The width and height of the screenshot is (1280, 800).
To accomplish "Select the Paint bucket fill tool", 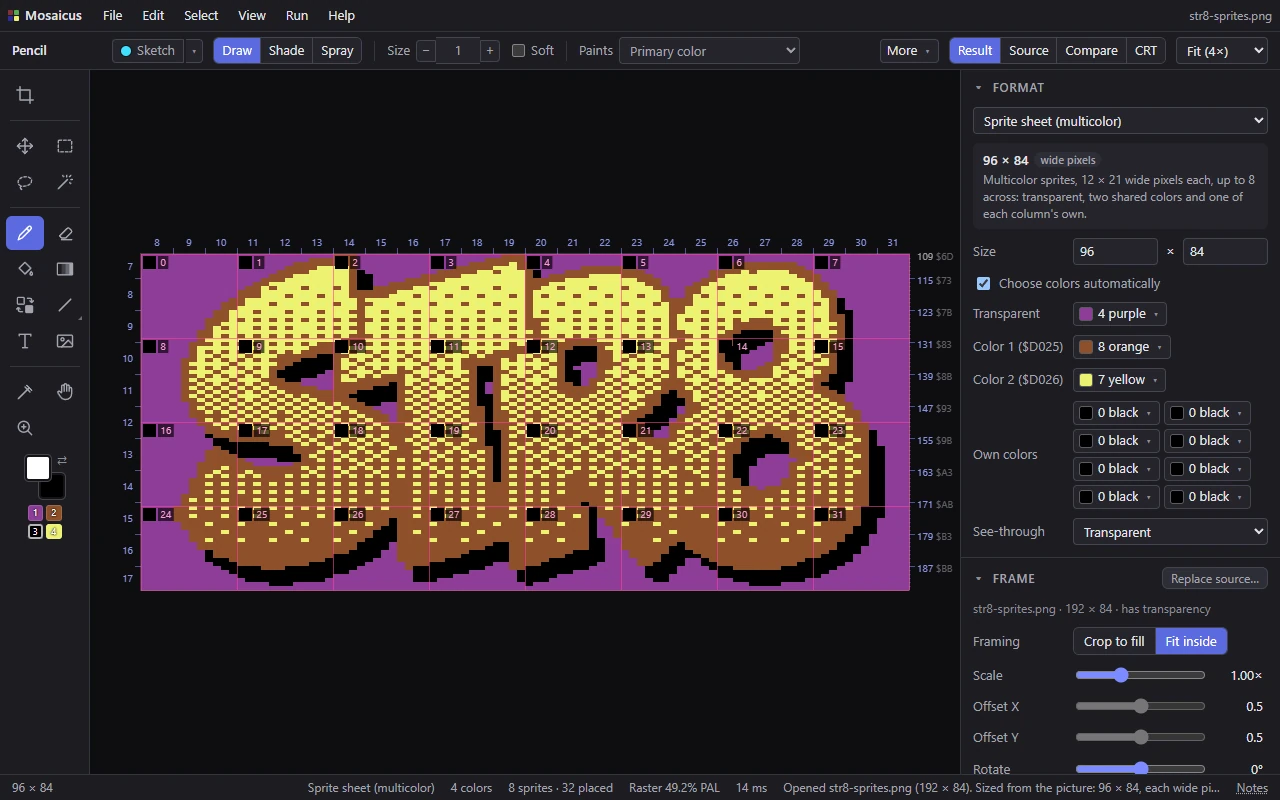I will (25, 269).
